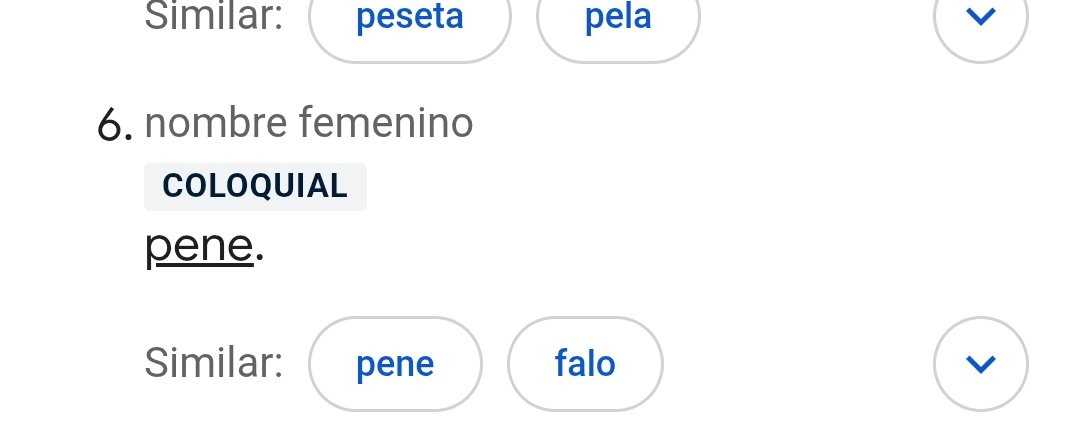1067x444 pixels.
Task: Select the "peseta" similar word chip
Action: point(409,18)
